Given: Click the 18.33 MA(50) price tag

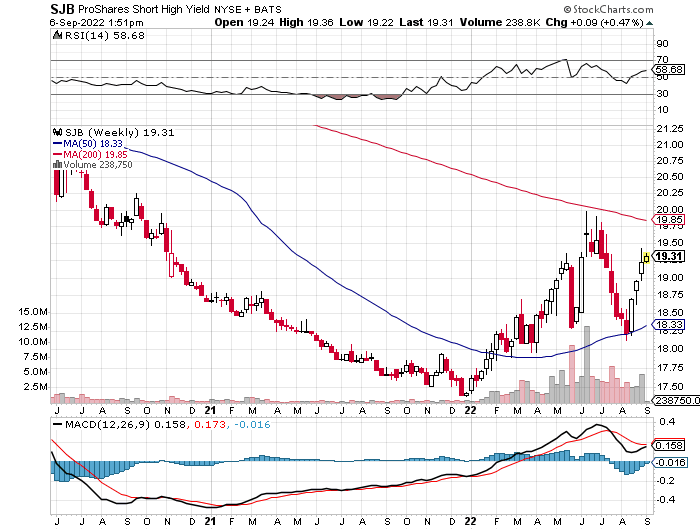Looking at the screenshot, I should click(669, 325).
